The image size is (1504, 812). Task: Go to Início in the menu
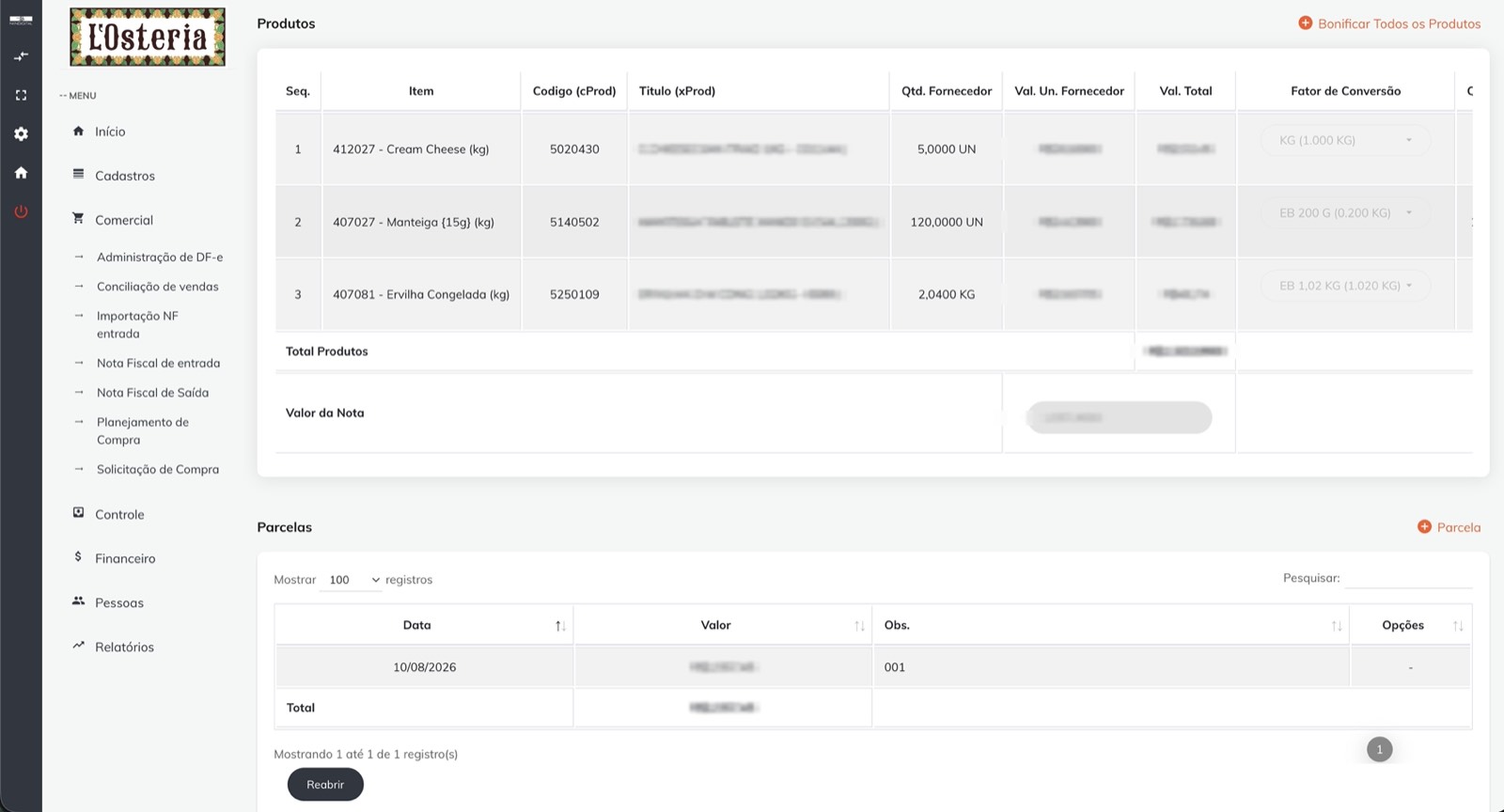(x=110, y=132)
